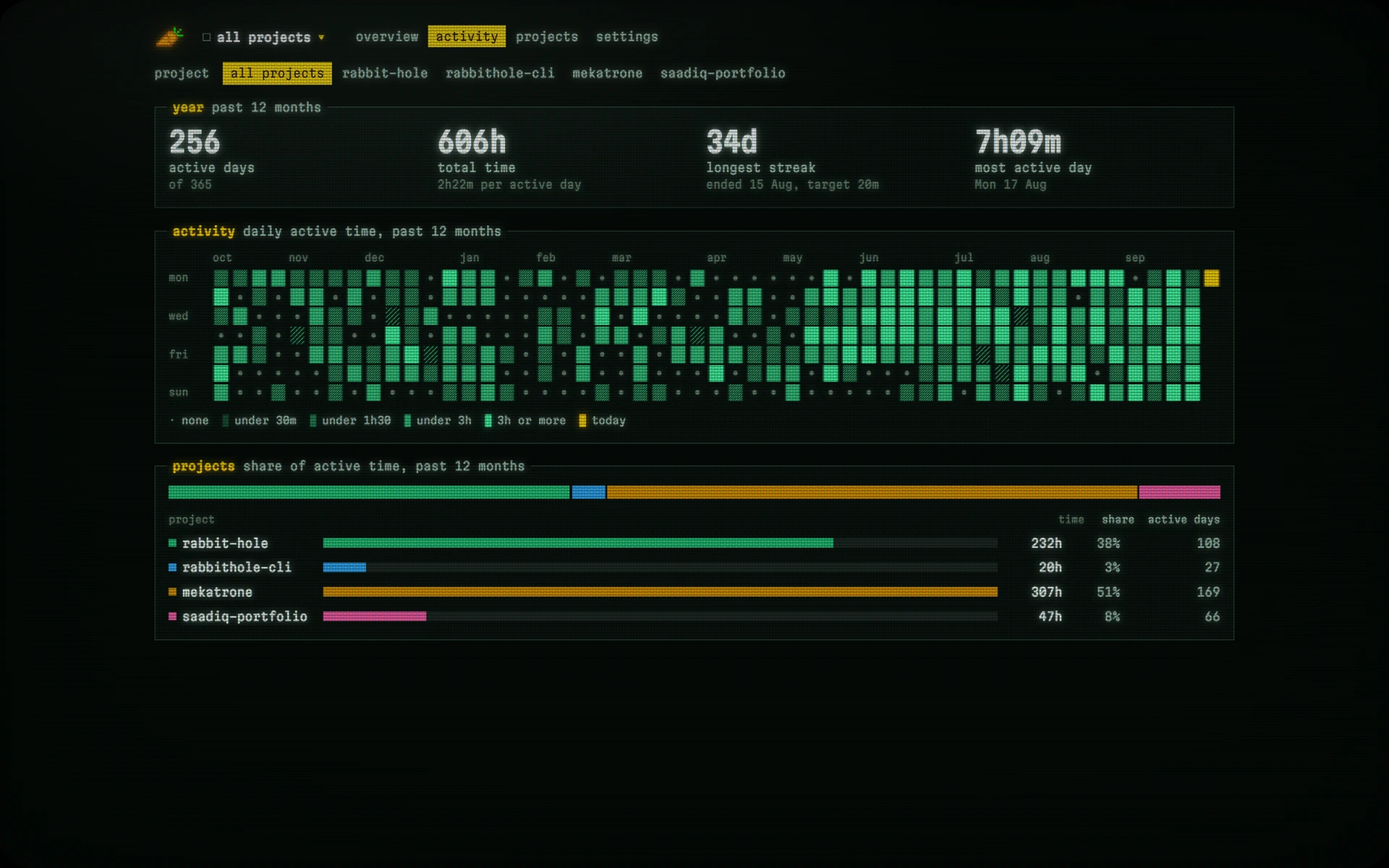Click the mekatrone row name in table
Screen dimensions: 1389x868
pos(217,592)
